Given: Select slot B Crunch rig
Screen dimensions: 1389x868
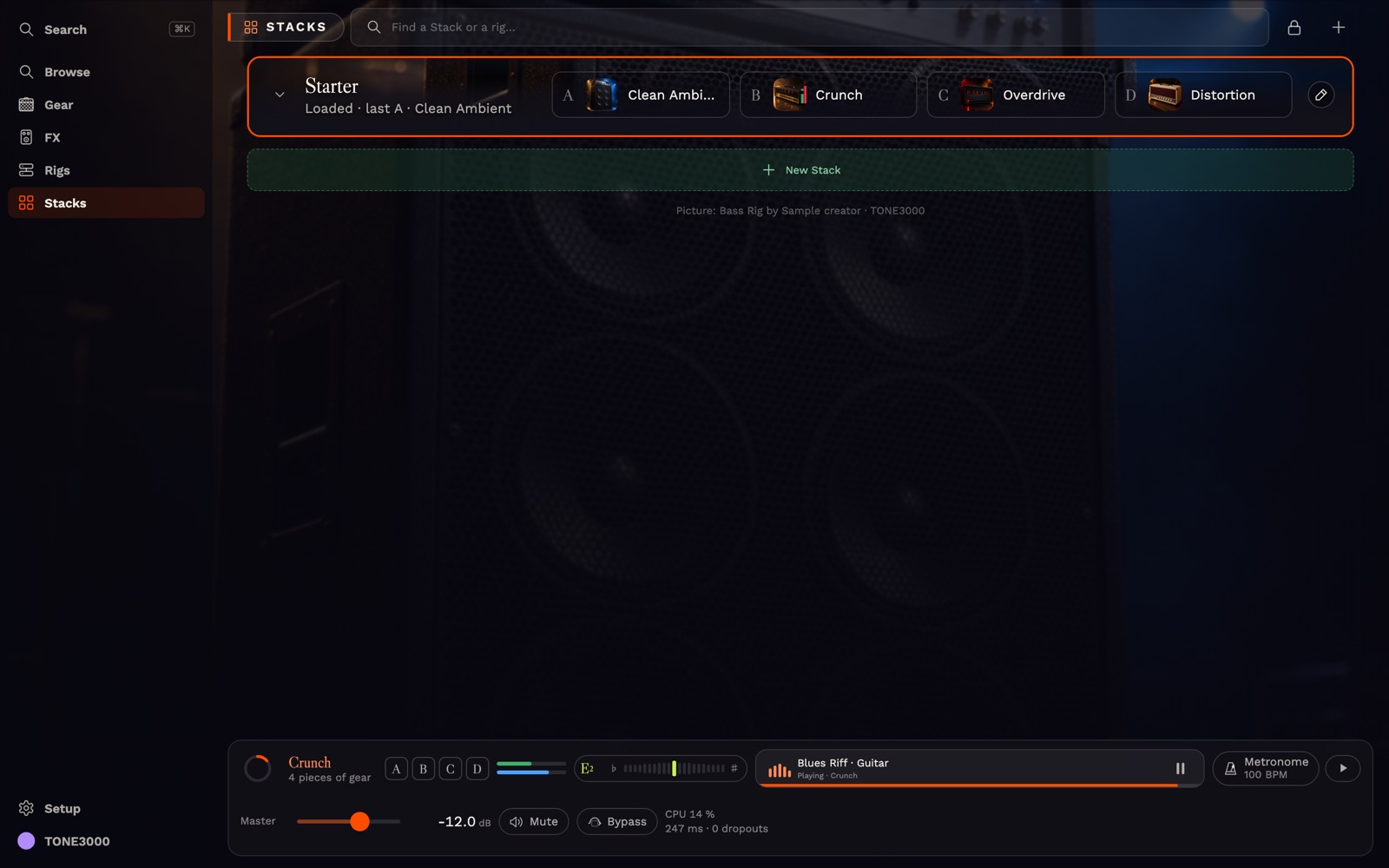Looking at the screenshot, I should (x=828, y=95).
